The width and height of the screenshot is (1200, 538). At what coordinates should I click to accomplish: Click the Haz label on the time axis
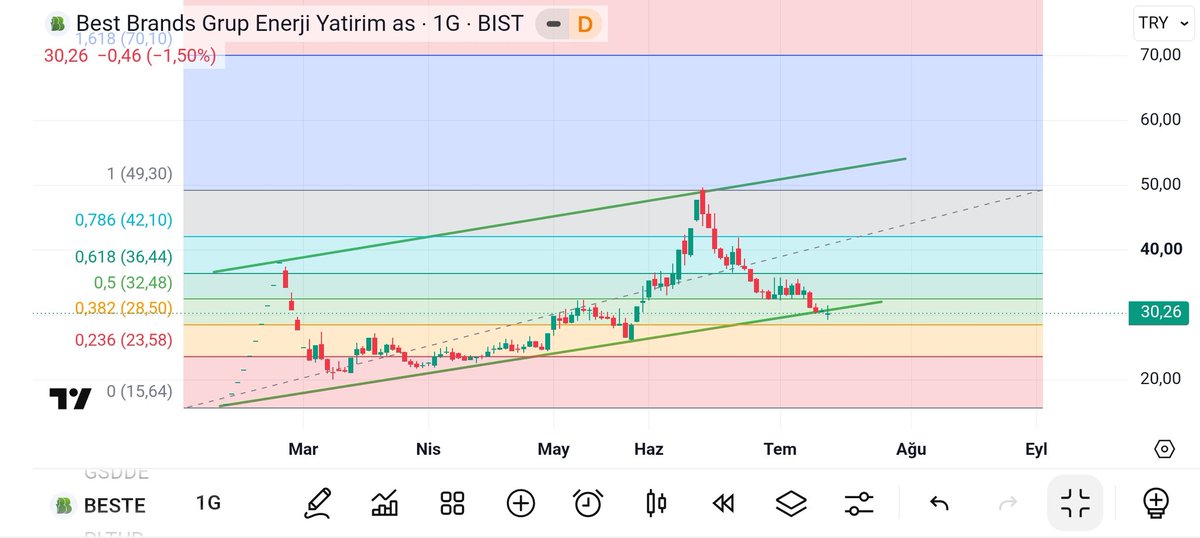pyautogui.click(x=649, y=449)
